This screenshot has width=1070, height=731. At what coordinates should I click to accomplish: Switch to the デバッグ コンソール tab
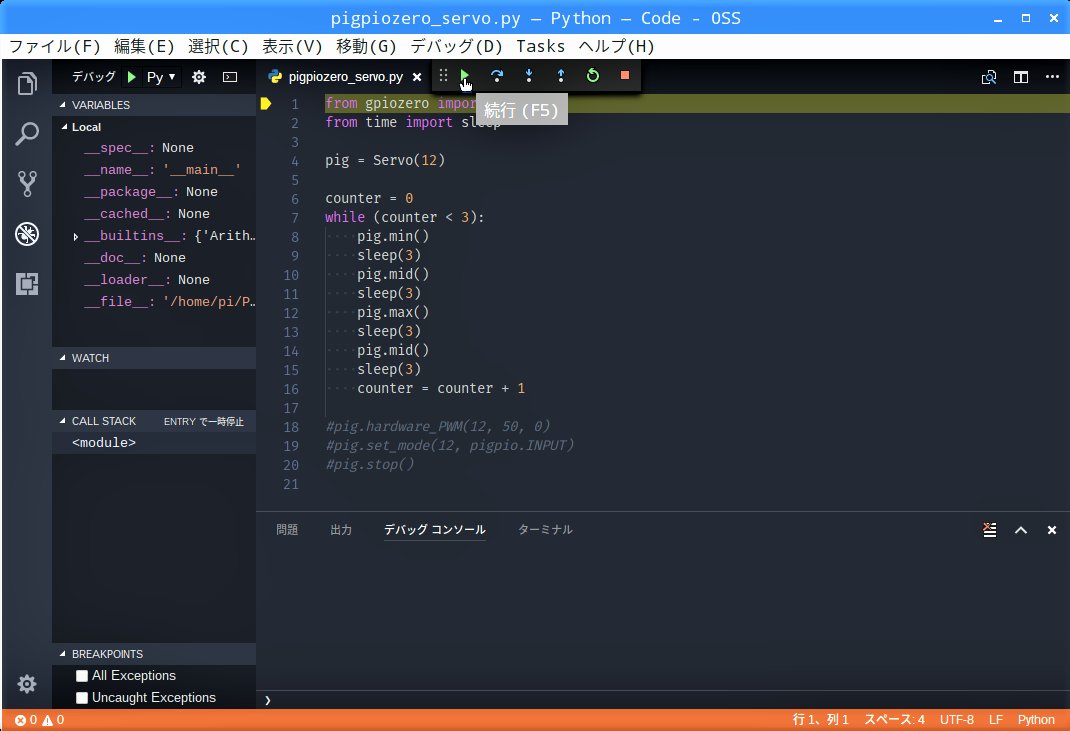pyautogui.click(x=435, y=530)
